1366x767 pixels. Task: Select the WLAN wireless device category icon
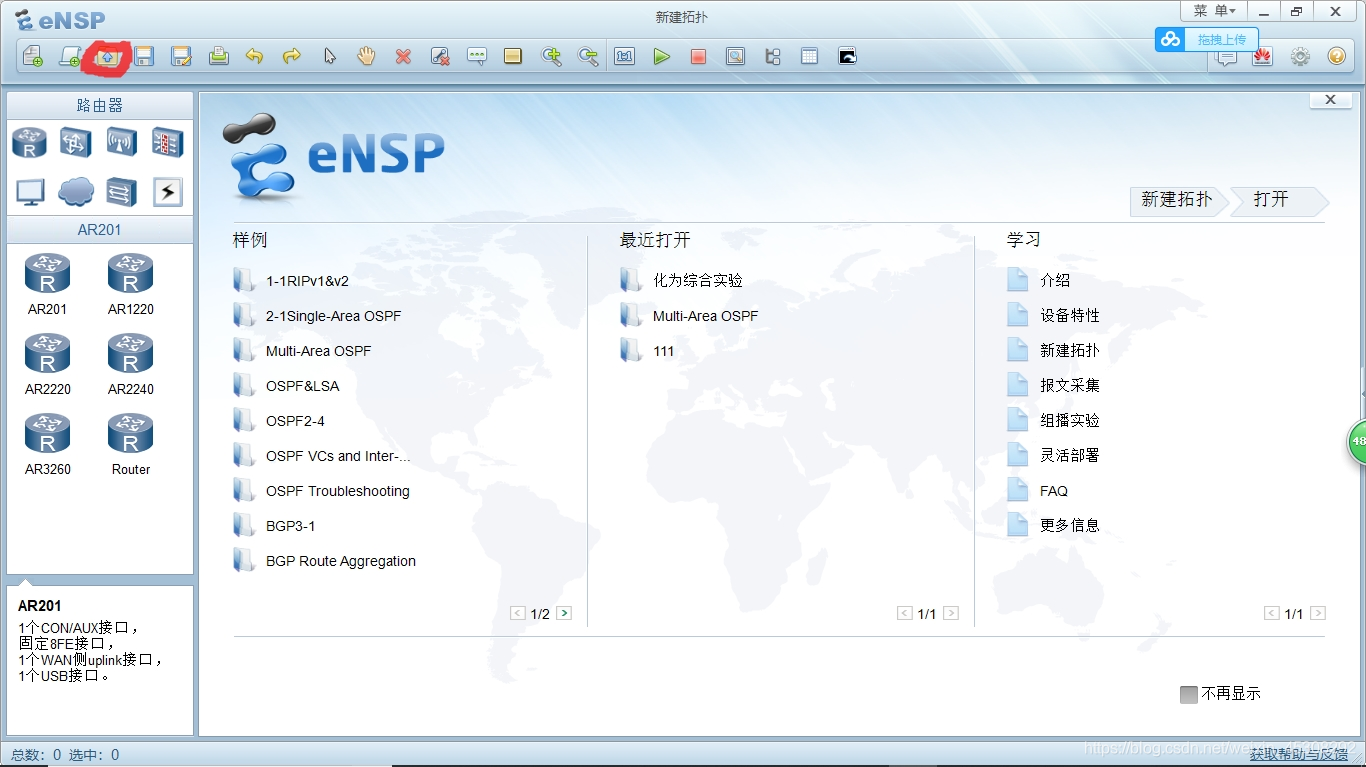pos(122,143)
